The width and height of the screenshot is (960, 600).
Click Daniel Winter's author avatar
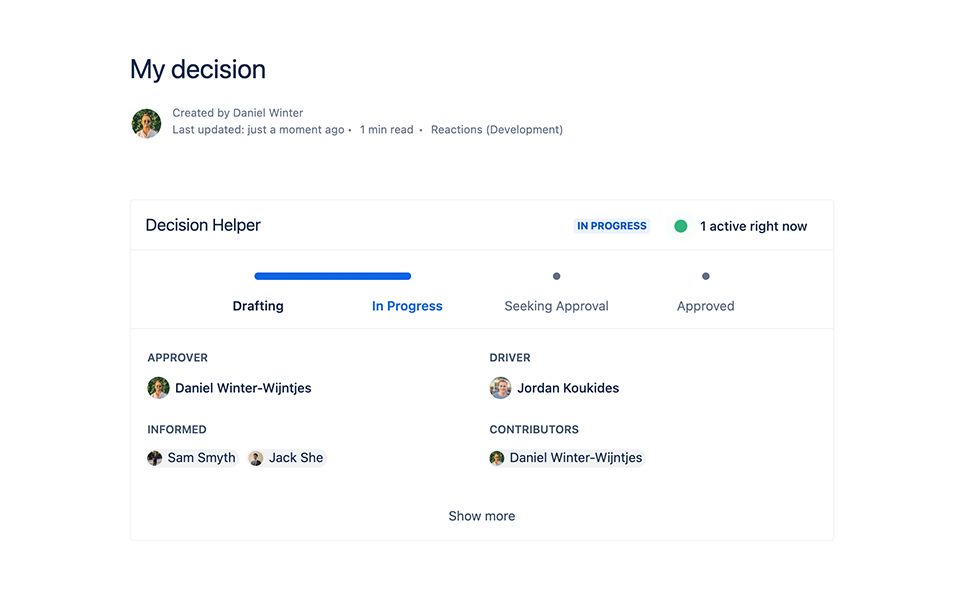tap(146, 123)
